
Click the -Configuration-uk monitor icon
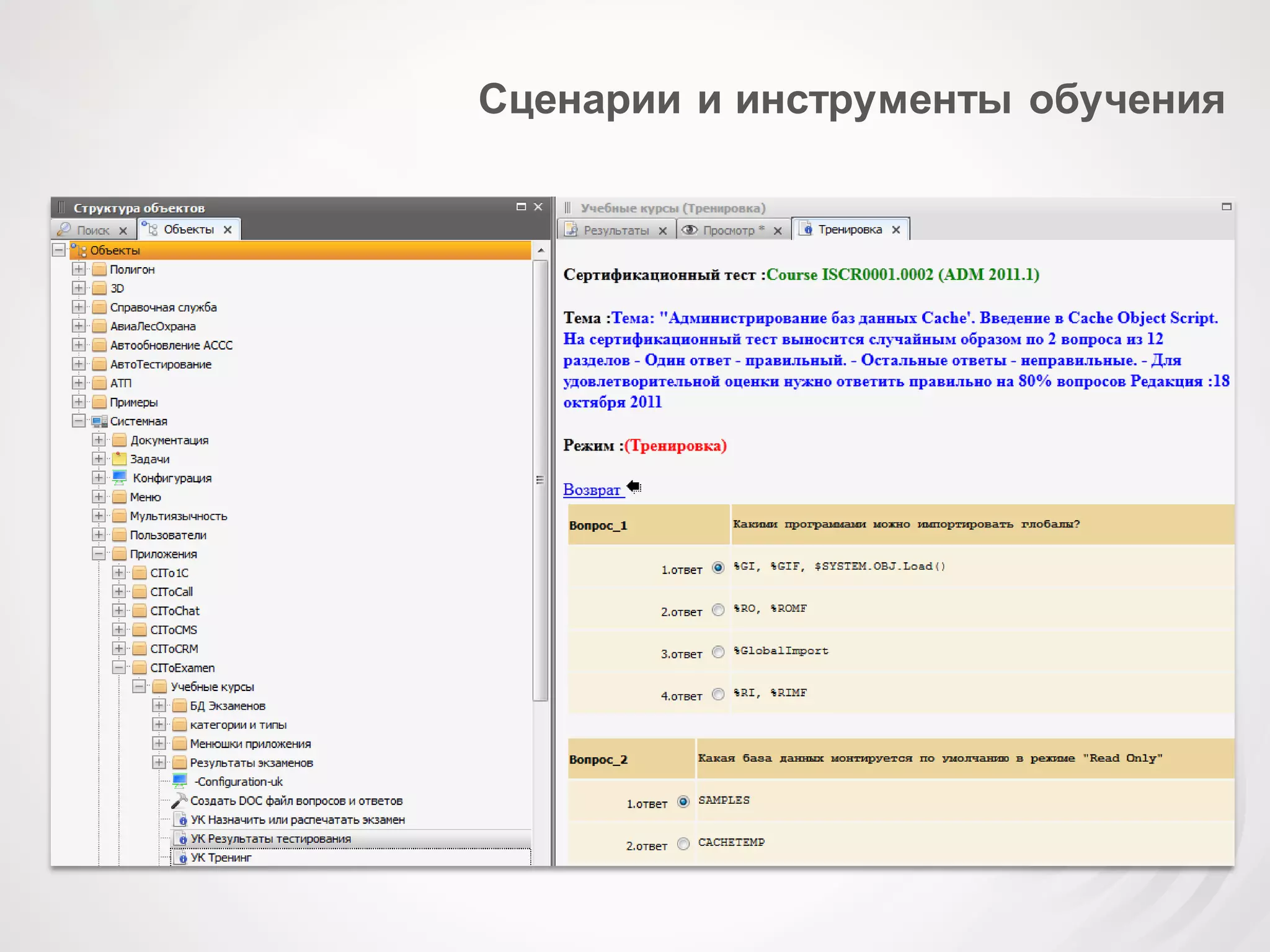coord(180,782)
